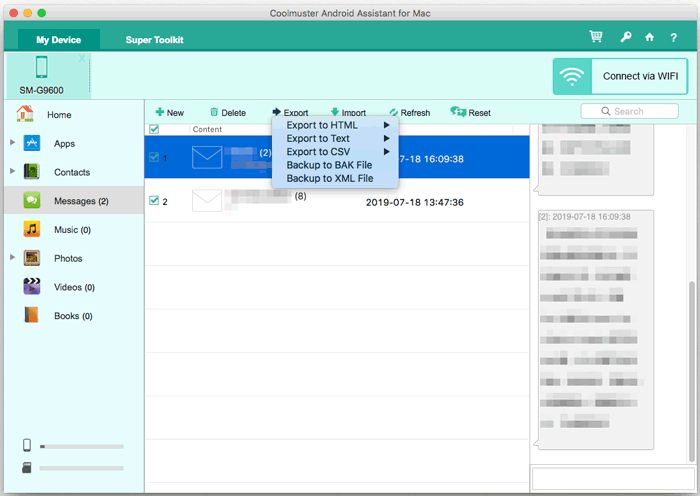Screen dimensions: 700x496
Task: Open the help question mark icon
Action: click(673, 38)
